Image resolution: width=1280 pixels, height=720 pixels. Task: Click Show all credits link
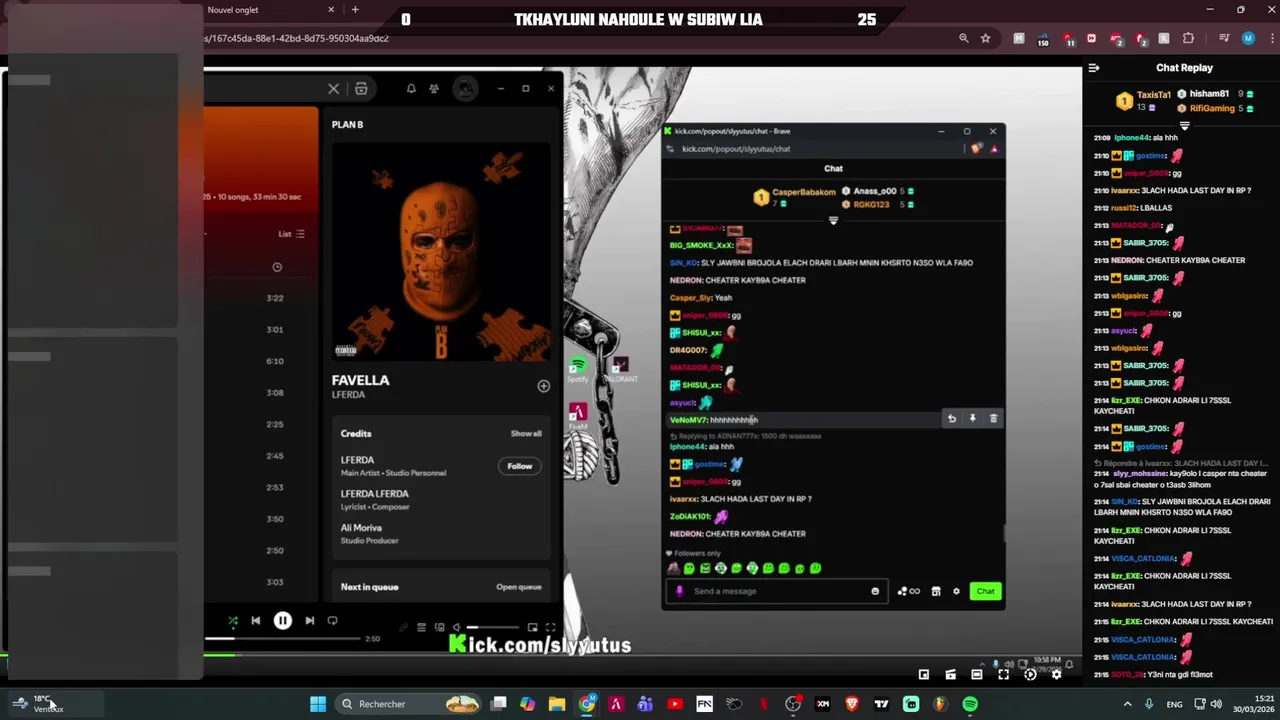click(526, 434)
